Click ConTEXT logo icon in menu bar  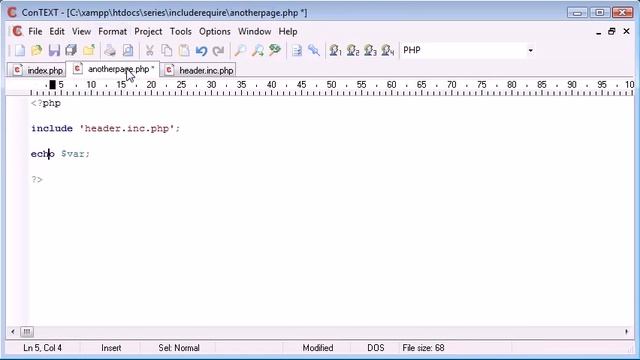pos(17,31)
